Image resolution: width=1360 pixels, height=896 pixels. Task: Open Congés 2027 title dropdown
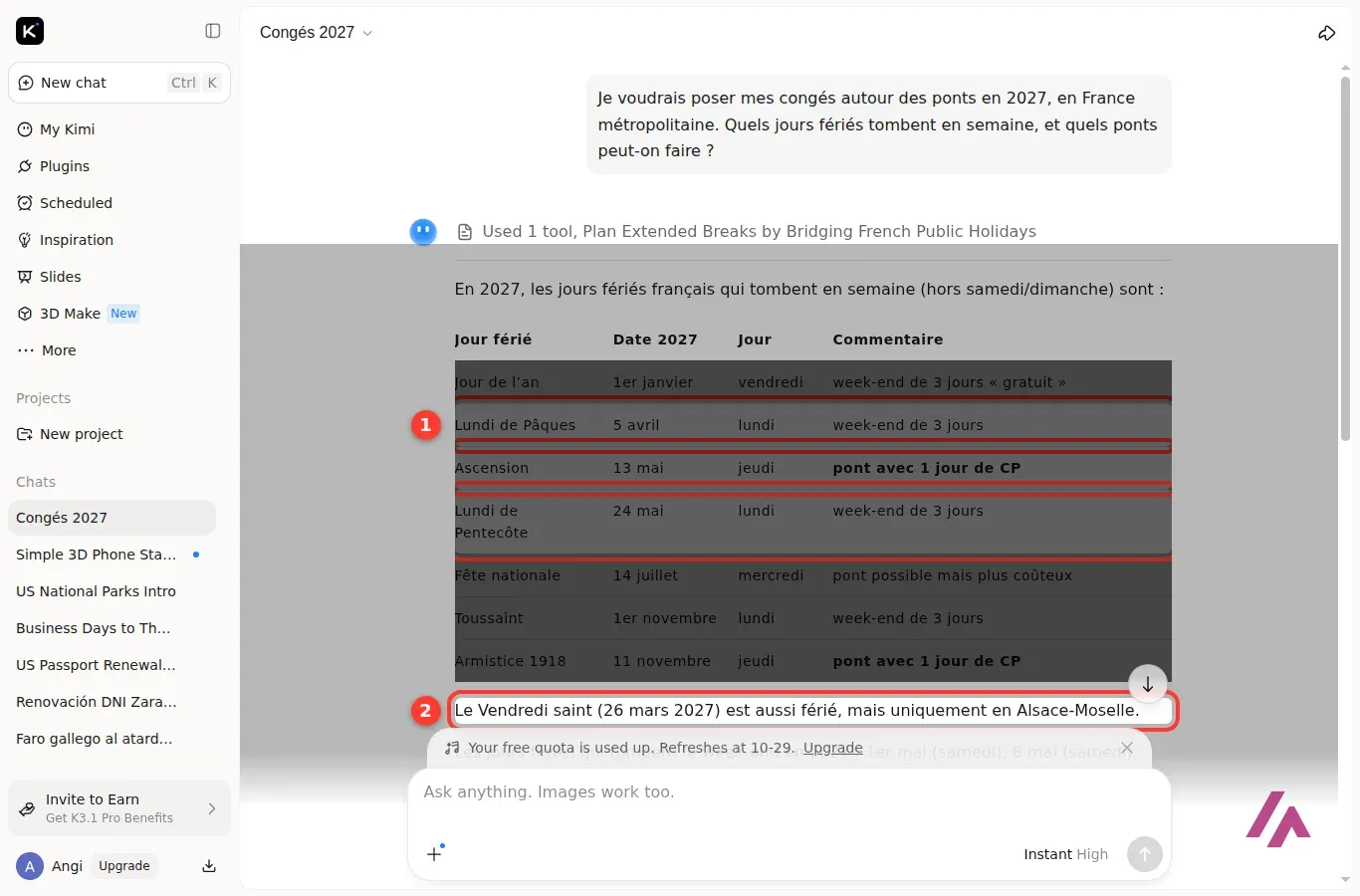click(x=316, y=33)
